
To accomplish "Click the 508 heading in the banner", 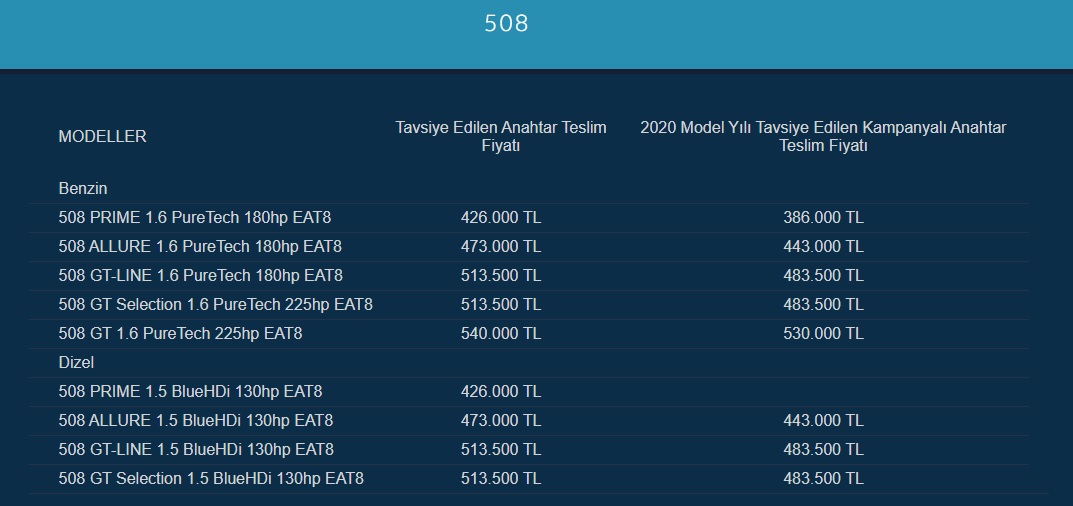I will coord(506,23).
